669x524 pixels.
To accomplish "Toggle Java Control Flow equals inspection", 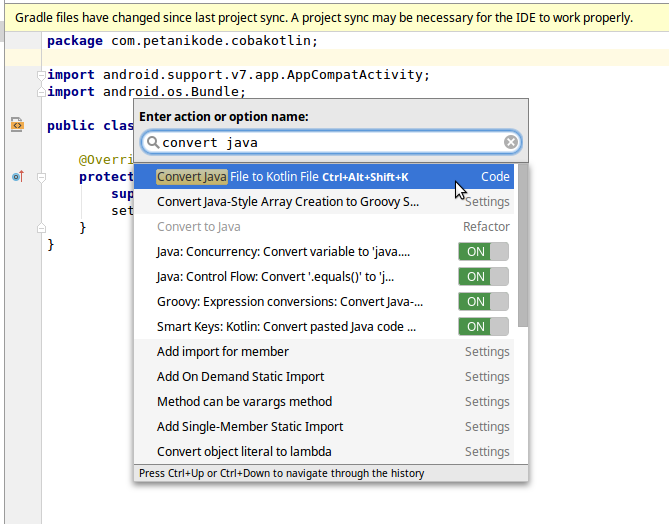I will [x=483, y=277].
